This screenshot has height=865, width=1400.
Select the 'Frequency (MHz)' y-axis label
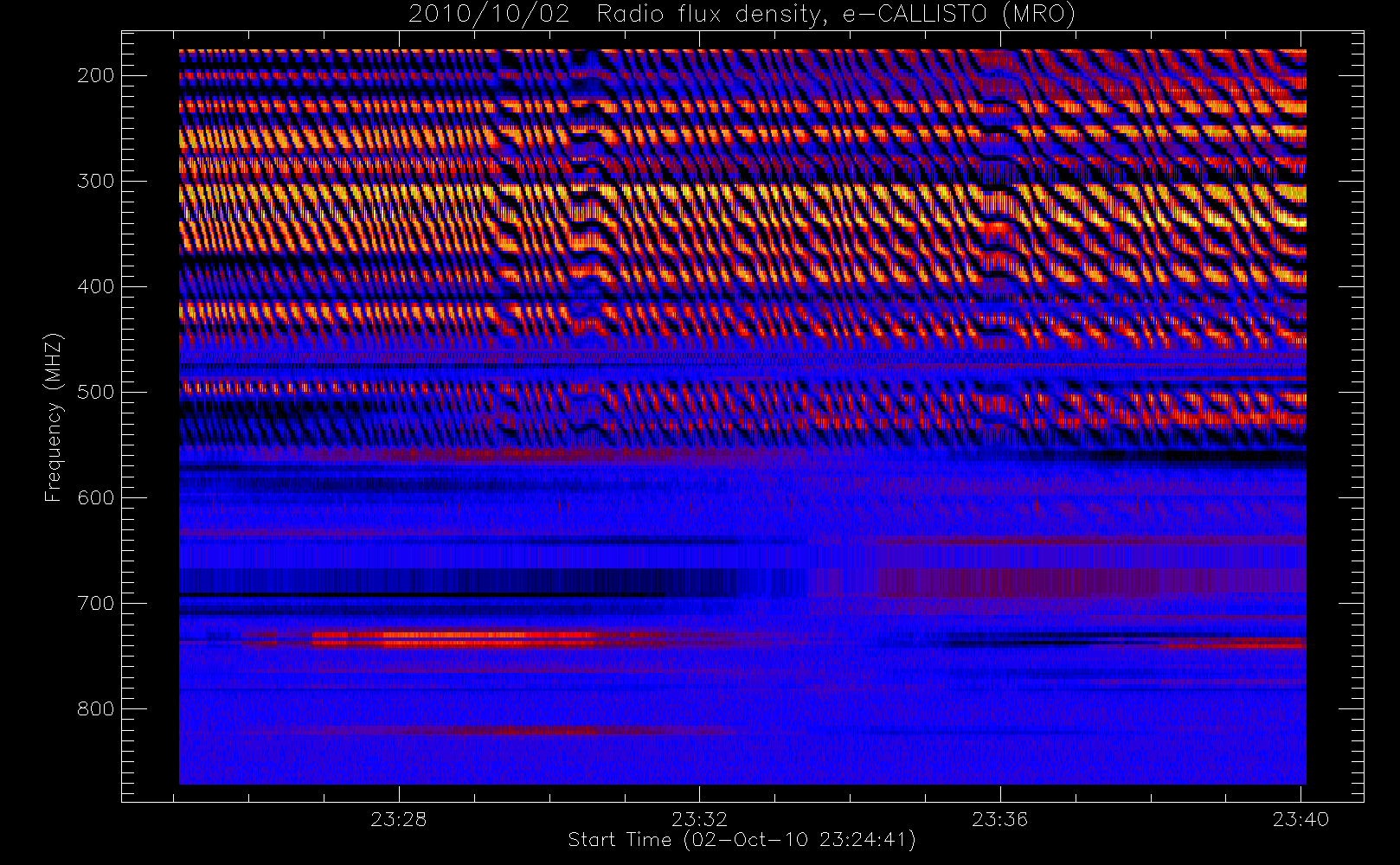(54, 417)
